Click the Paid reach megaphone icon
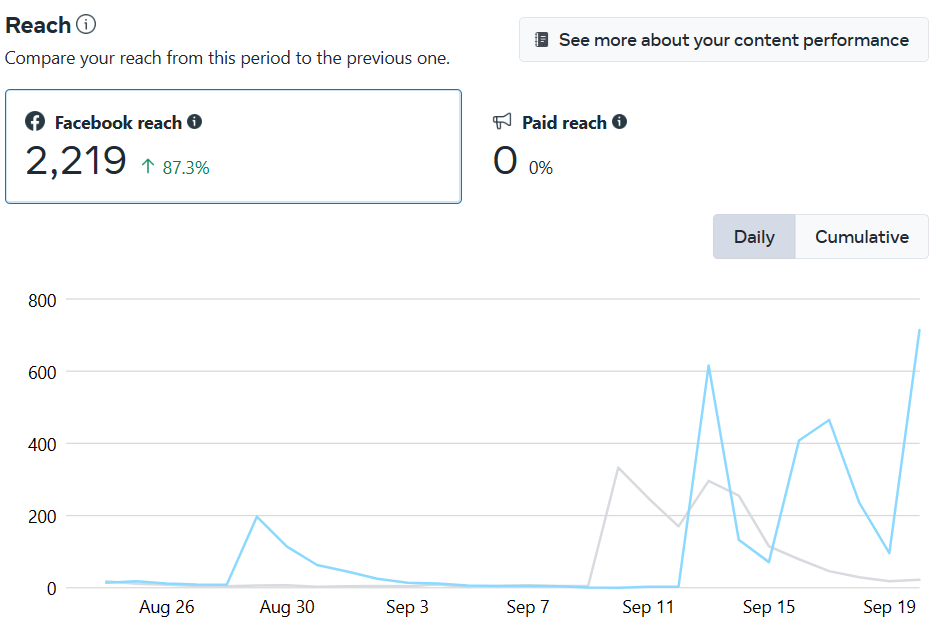 503,122
